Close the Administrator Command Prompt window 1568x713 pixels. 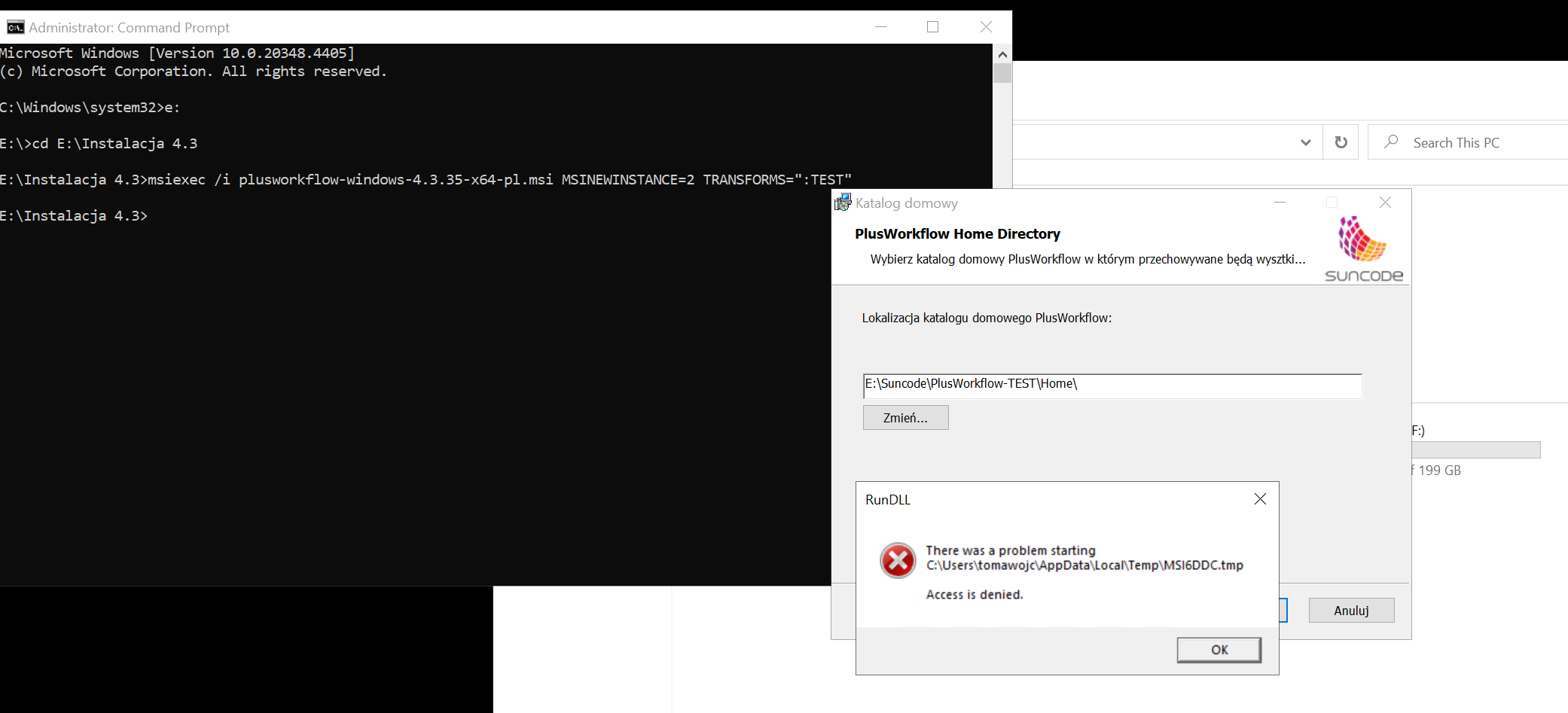pos(986,27)
